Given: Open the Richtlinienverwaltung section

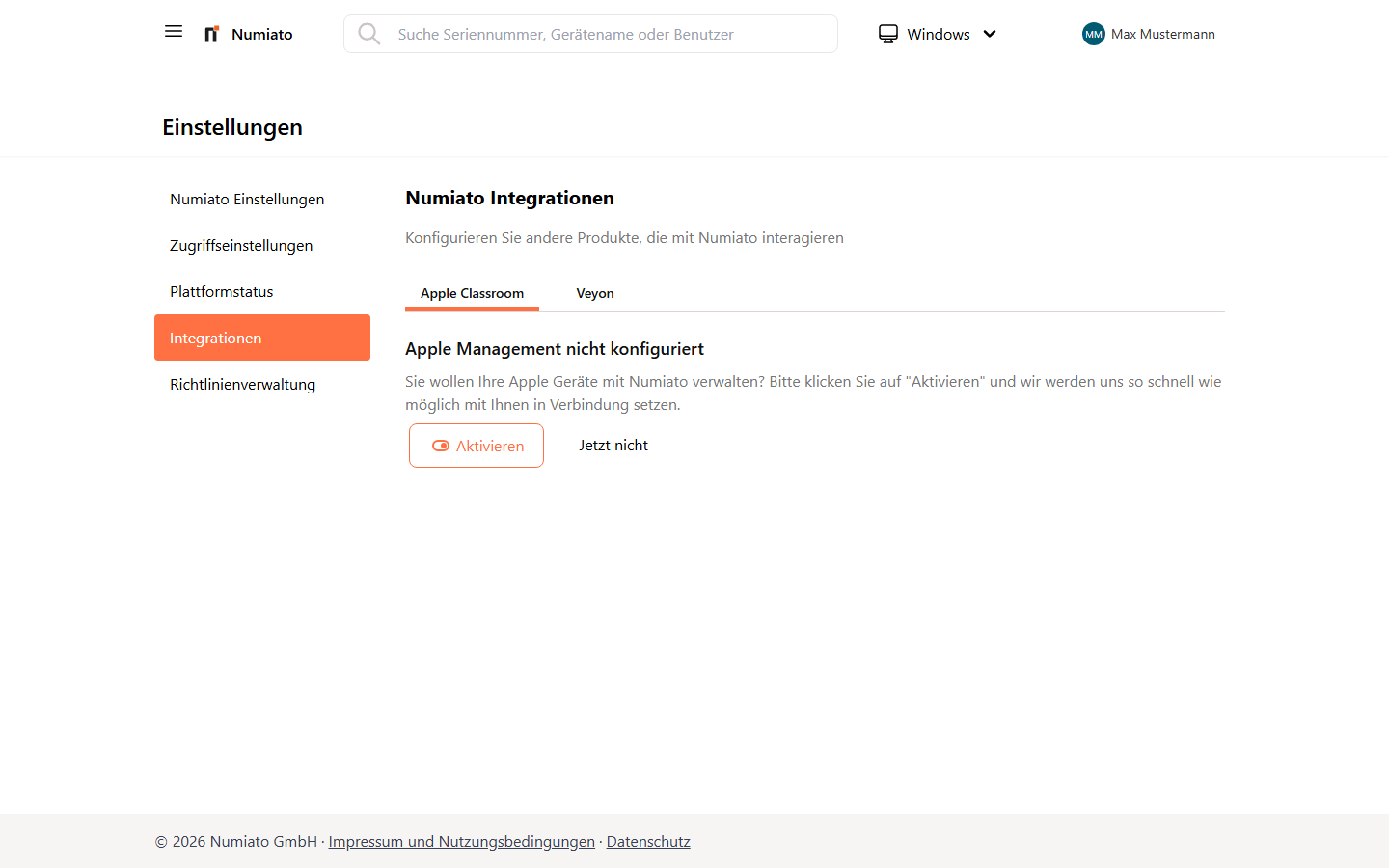Looking at the screenshot, I should tap(243, 384).
